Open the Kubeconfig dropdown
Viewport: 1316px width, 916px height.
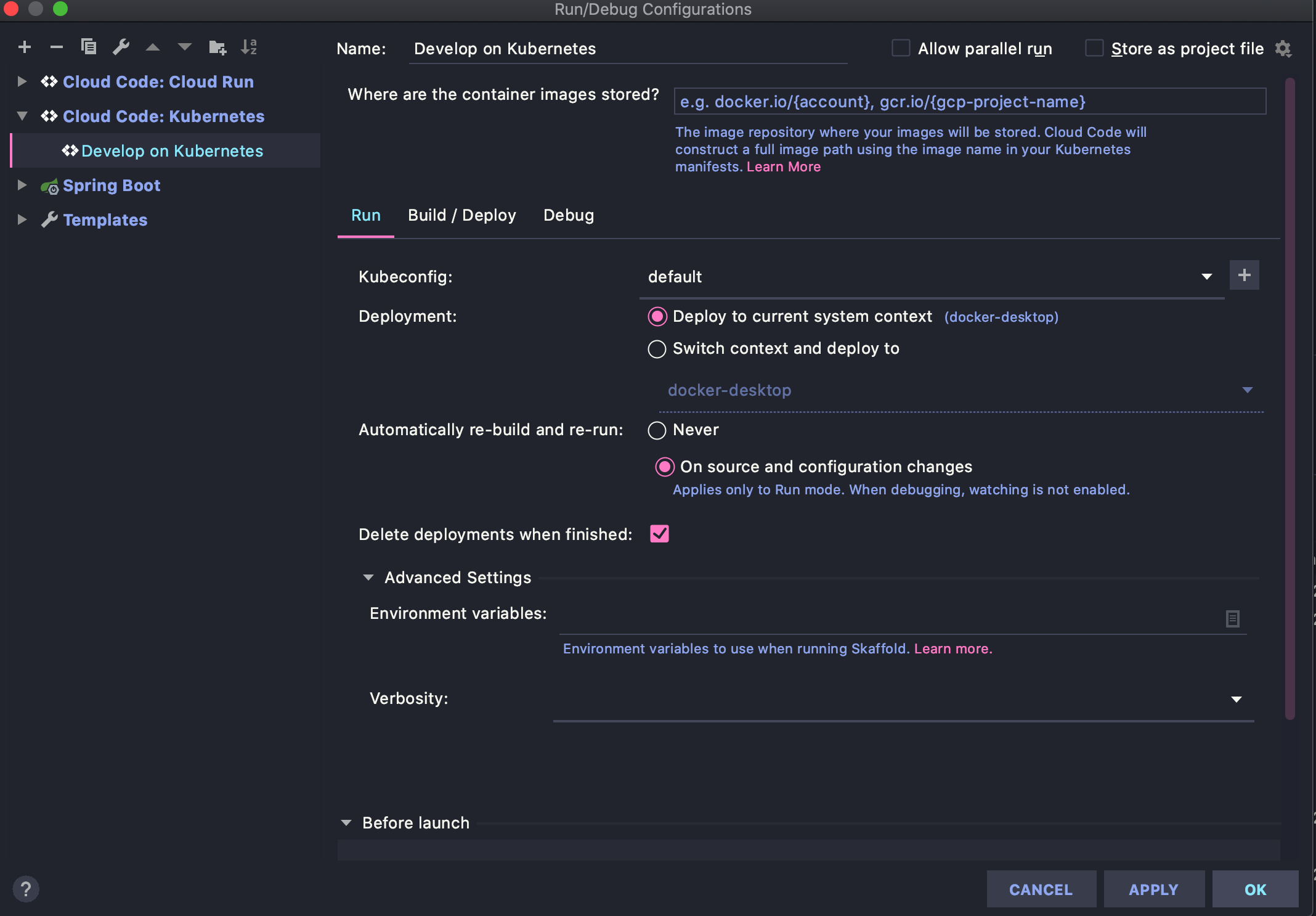[1206, 277]
